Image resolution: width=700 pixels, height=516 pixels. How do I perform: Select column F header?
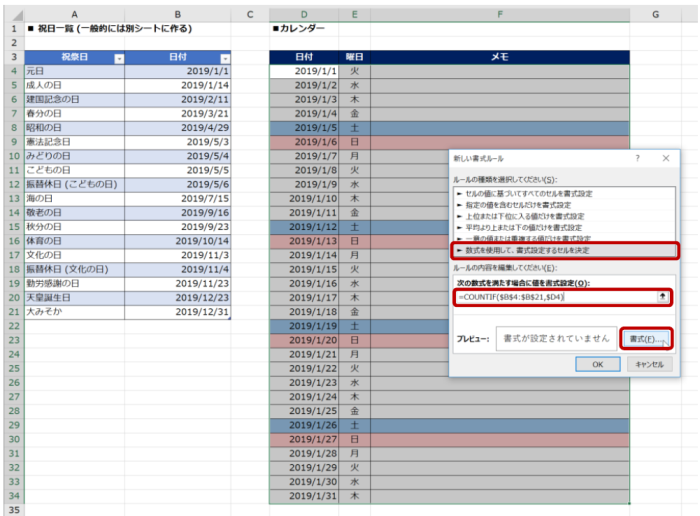tap(499, 15)
